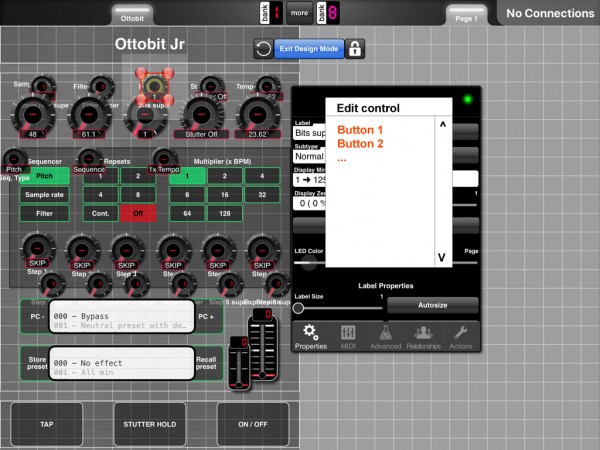Click the padlock unlock icon

pos(355,49)
